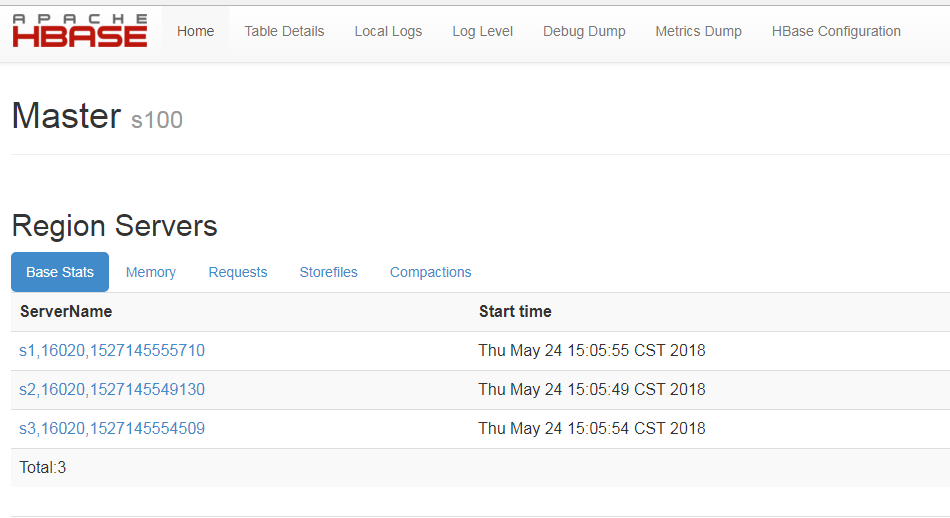Switch to the Compactions tab
This screenshot has height=518, width=950.
430,272
